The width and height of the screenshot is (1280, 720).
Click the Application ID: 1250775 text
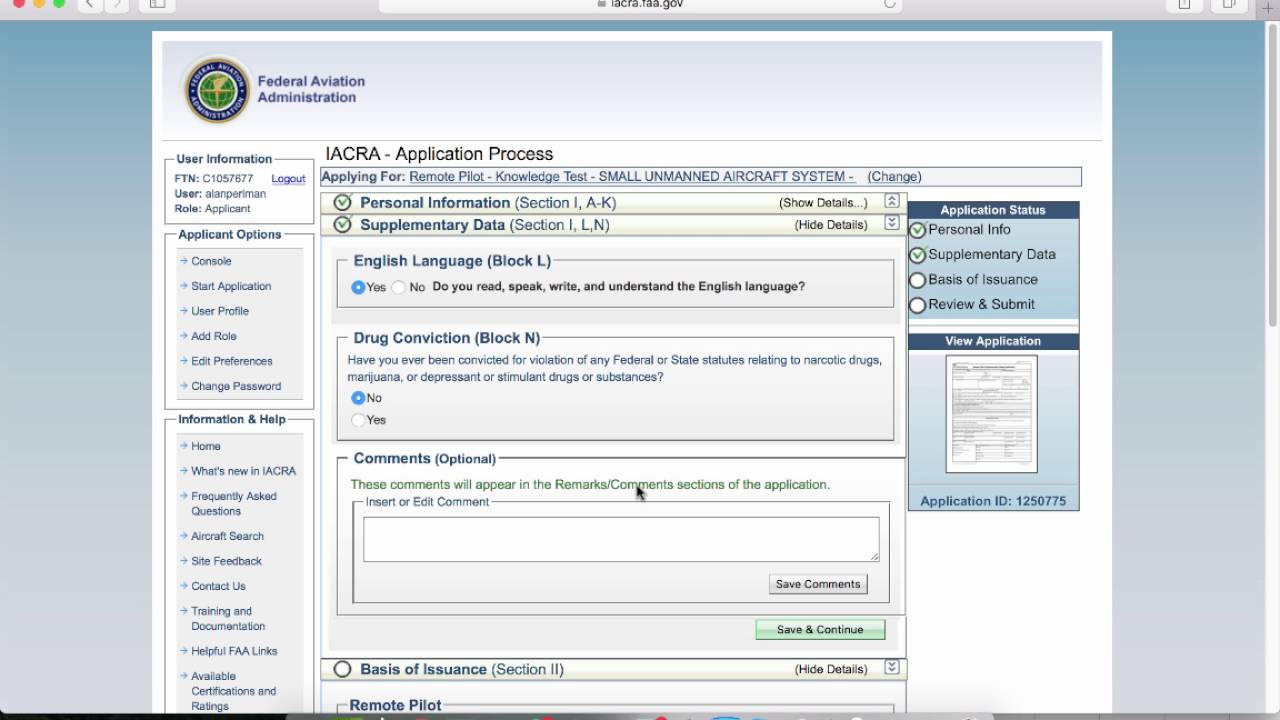coord(993,501)
